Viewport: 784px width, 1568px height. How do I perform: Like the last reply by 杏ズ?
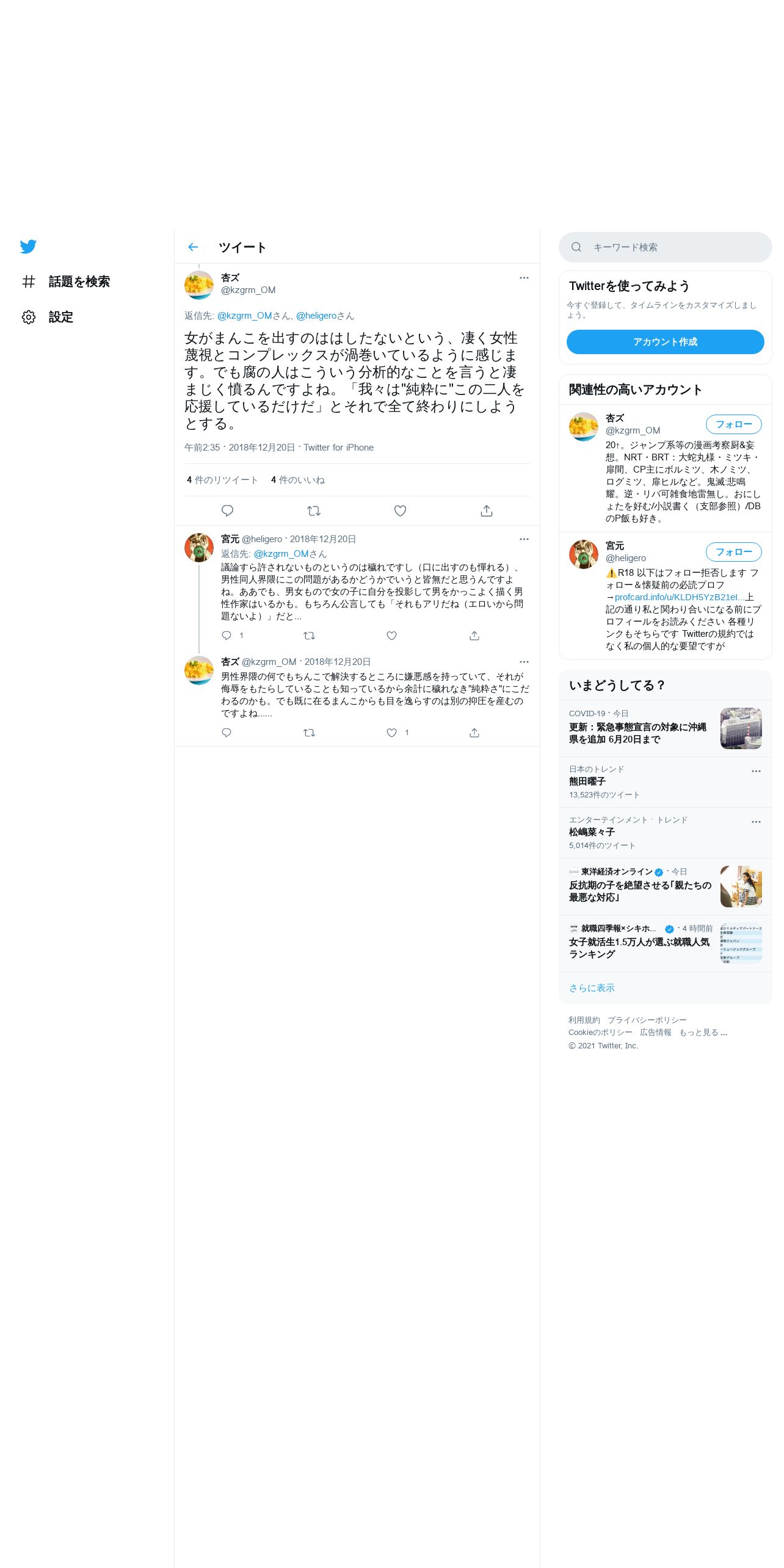392,733
